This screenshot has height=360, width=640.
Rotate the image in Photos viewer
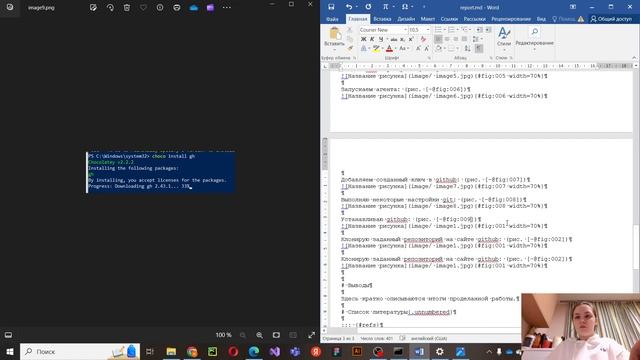pyautogui.click(x=110, y=7)
